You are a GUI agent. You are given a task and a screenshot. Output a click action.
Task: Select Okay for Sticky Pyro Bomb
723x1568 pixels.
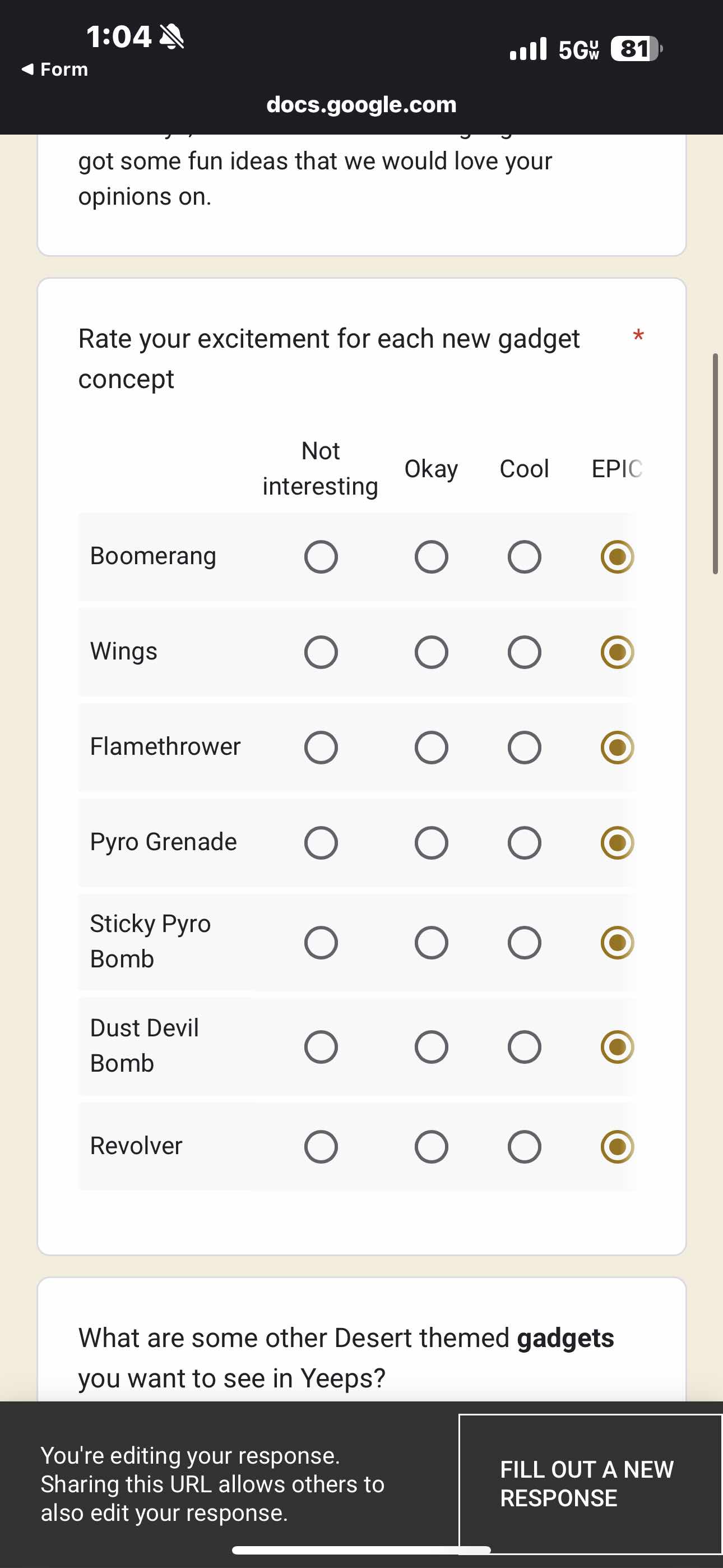point(432,943)
